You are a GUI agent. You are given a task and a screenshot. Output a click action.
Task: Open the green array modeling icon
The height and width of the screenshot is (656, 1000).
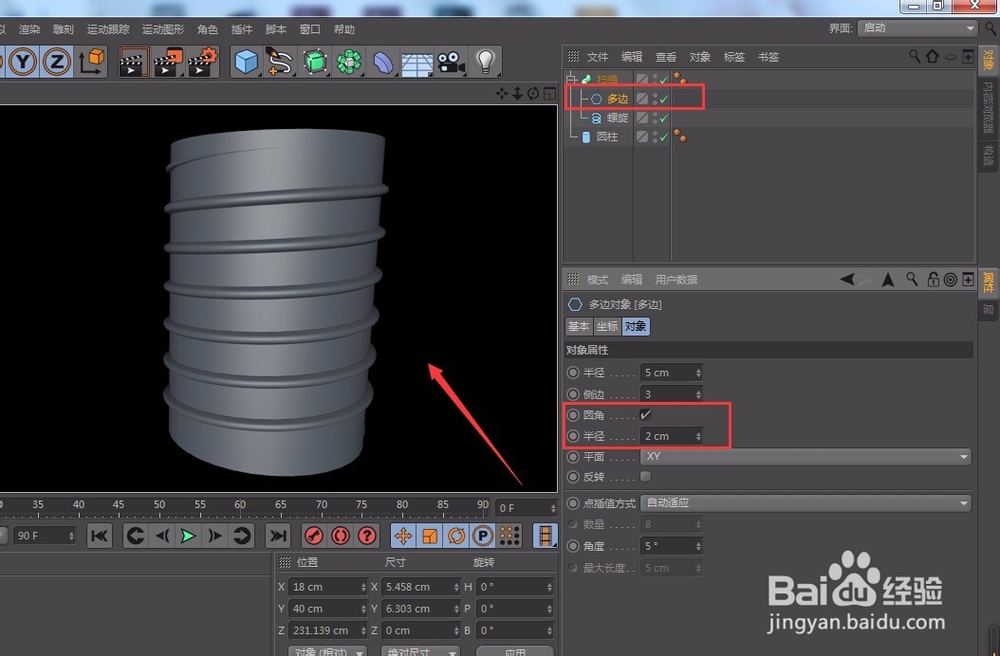click(349, 62)
